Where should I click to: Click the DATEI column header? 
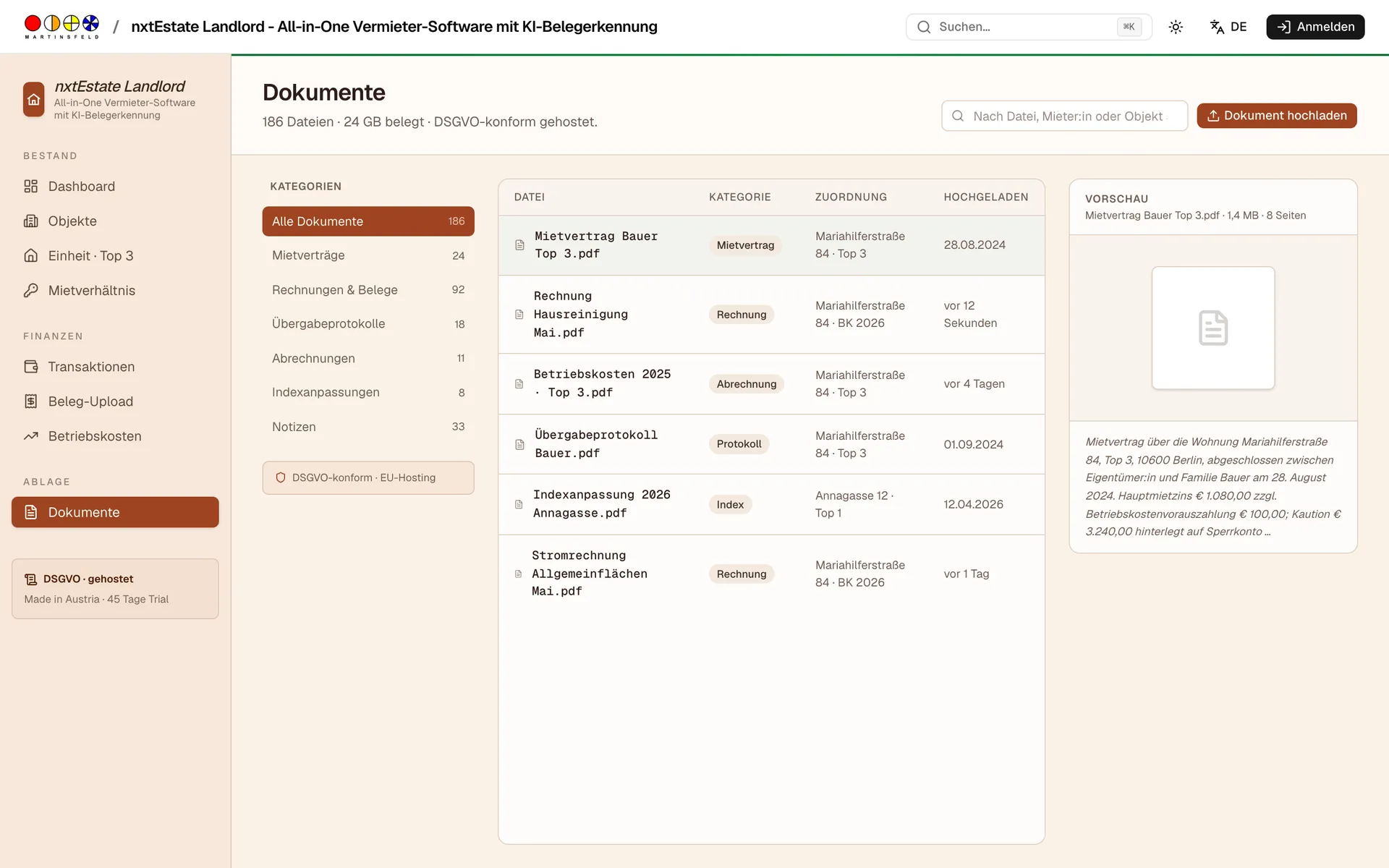tap(530, 197)
